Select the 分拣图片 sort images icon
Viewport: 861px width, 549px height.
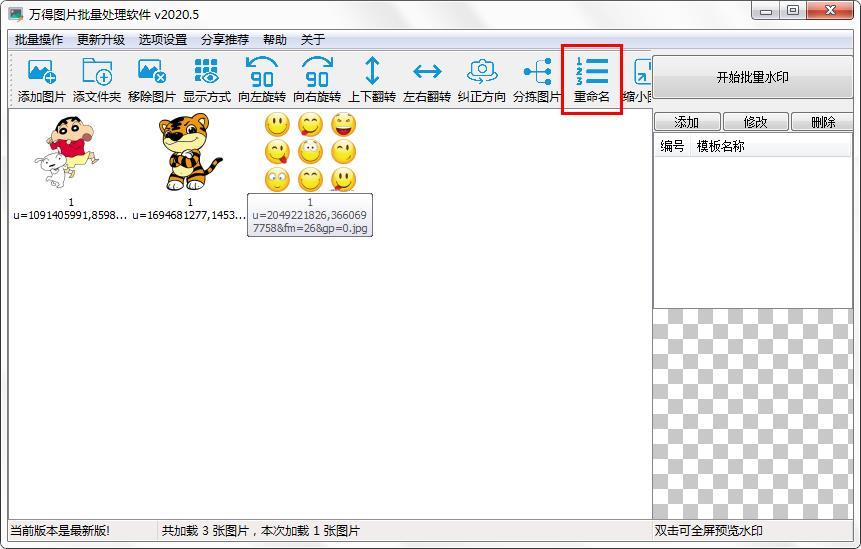(536, 80)
